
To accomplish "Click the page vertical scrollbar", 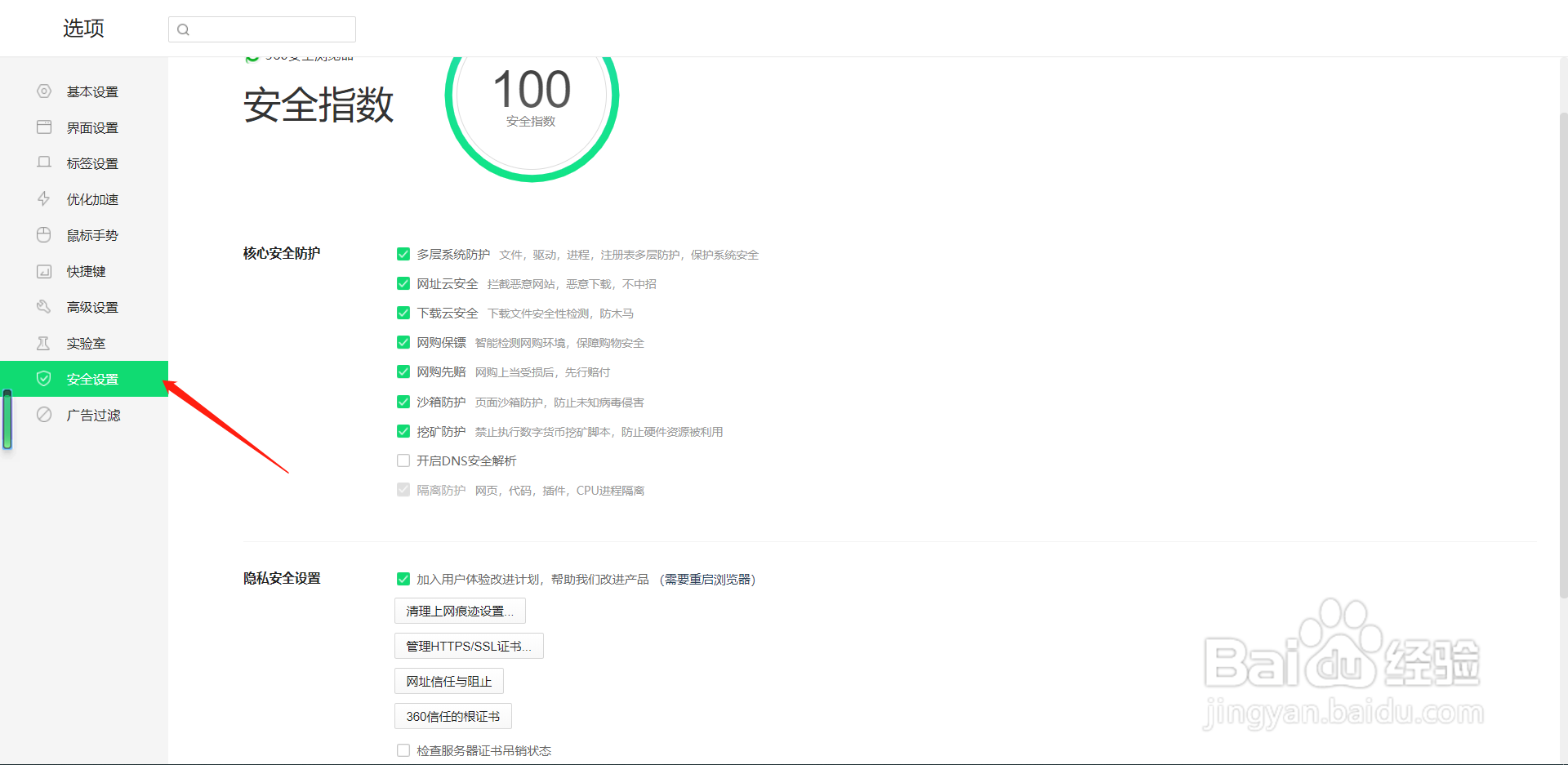I will tap(1563, 355).
